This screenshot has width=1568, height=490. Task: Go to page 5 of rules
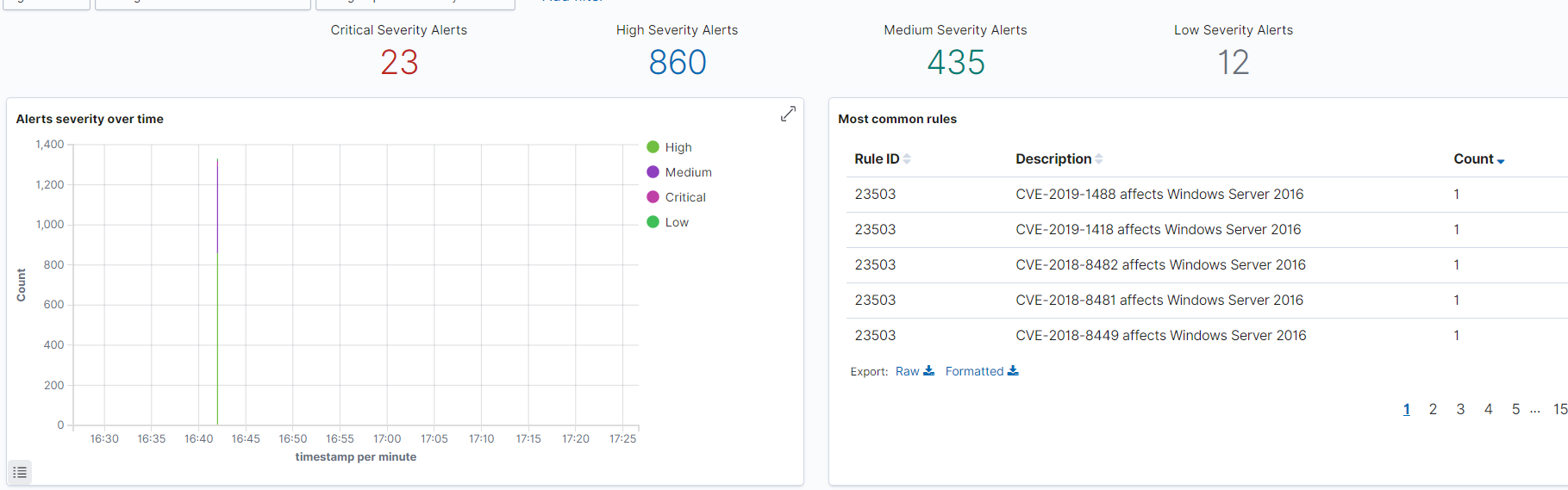point(1515,409)
